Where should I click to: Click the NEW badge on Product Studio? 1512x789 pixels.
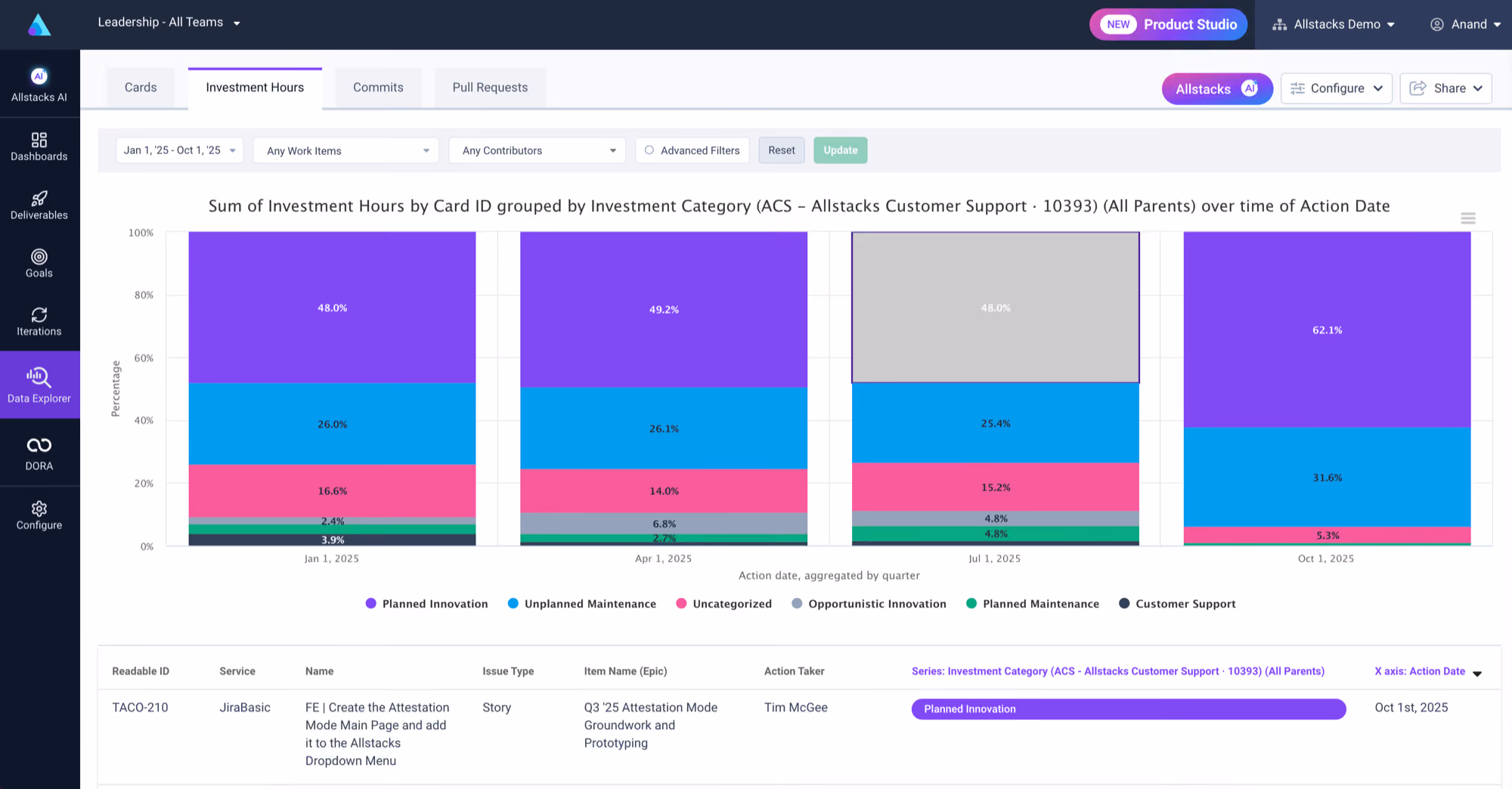(1118, 24)
